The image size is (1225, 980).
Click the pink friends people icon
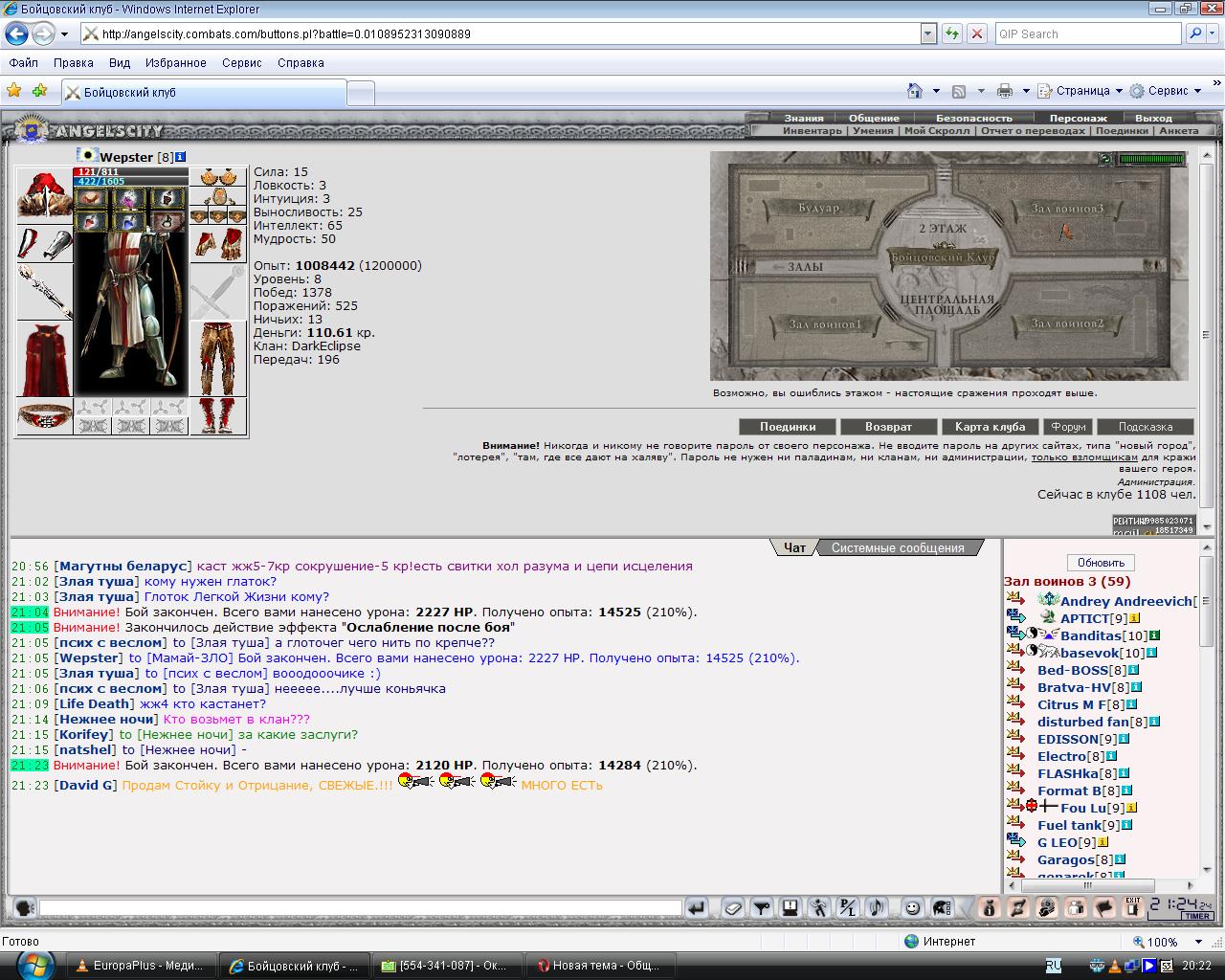coord(1076,907)
